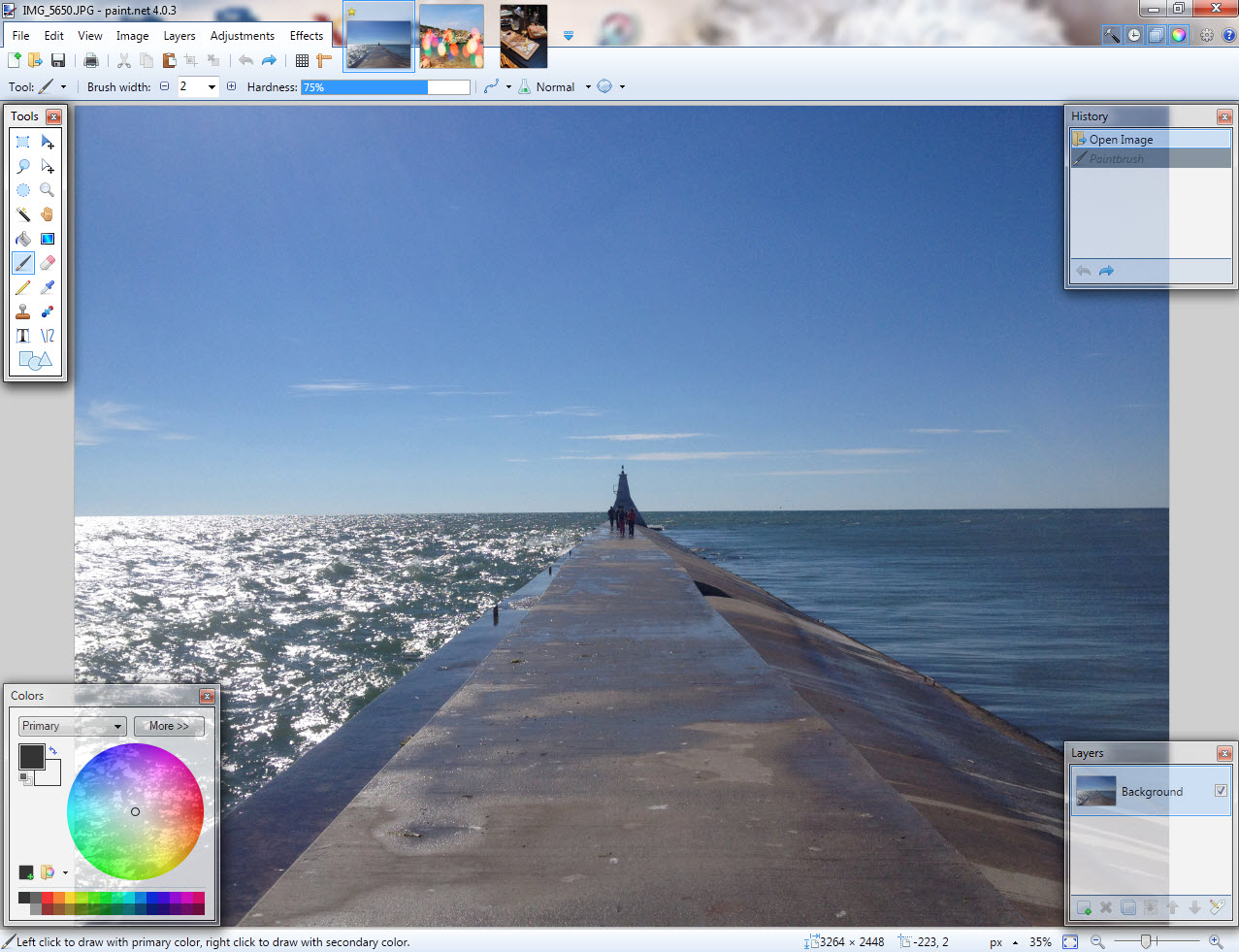The width and height of the screenshot is (1239, 952).
Task: Switch to the Gradient tool
Action: click(47, 238)
